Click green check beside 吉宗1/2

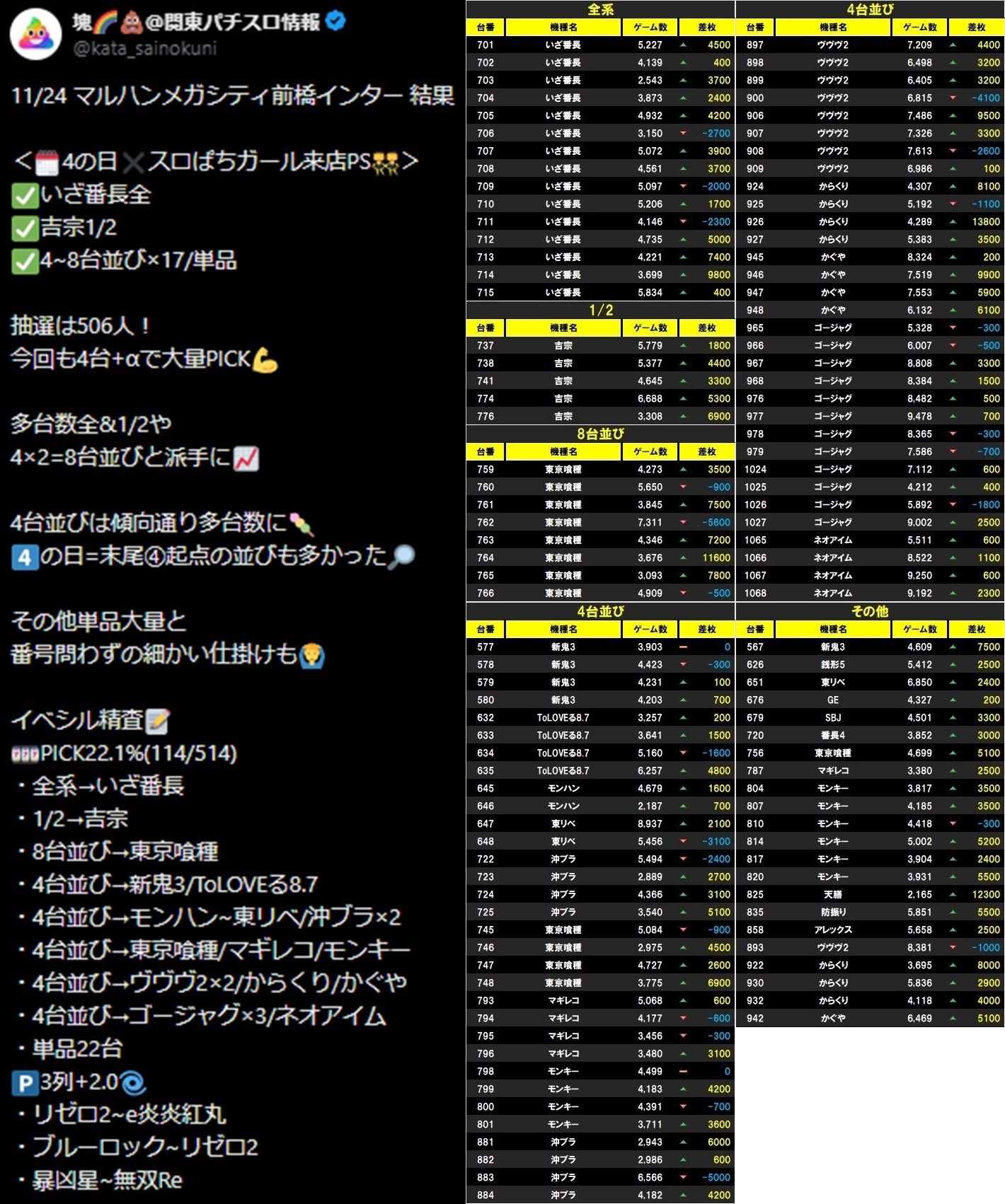(x=25, y=228)
